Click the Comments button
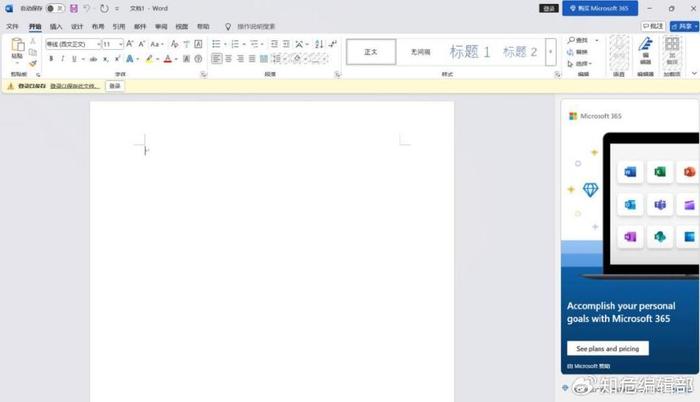The width and height of the screenshot is (700, 402). pyautogui.click(x=653, y=27)
